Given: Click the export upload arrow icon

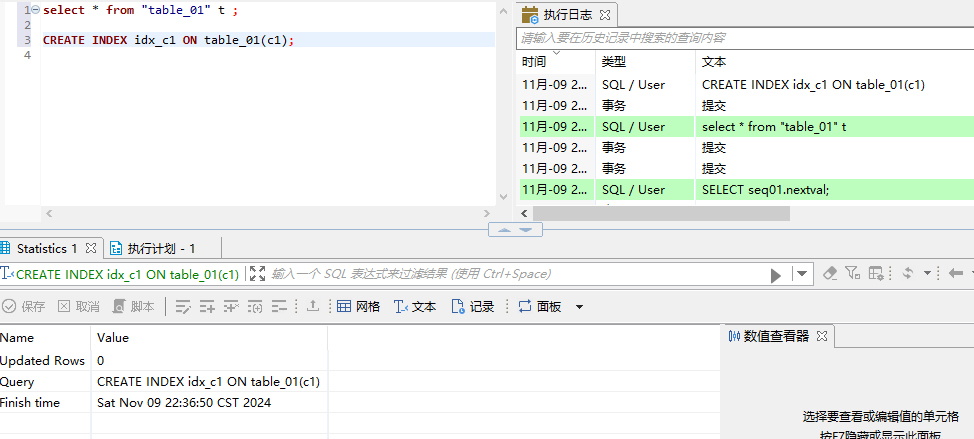Looking at the screenshot, I should click(x=312, y=307).
